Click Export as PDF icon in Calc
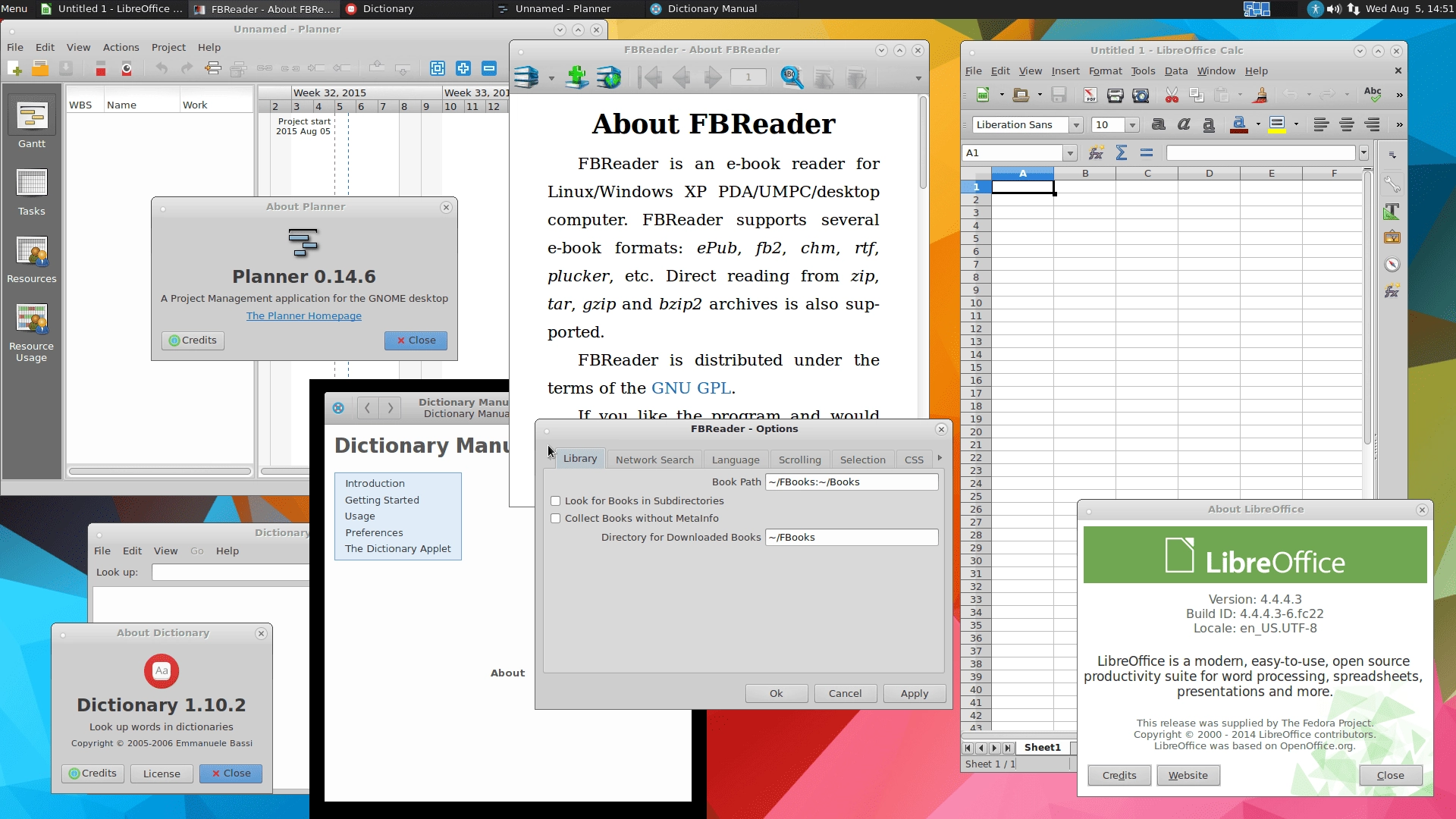 [x=1090, y=96]
